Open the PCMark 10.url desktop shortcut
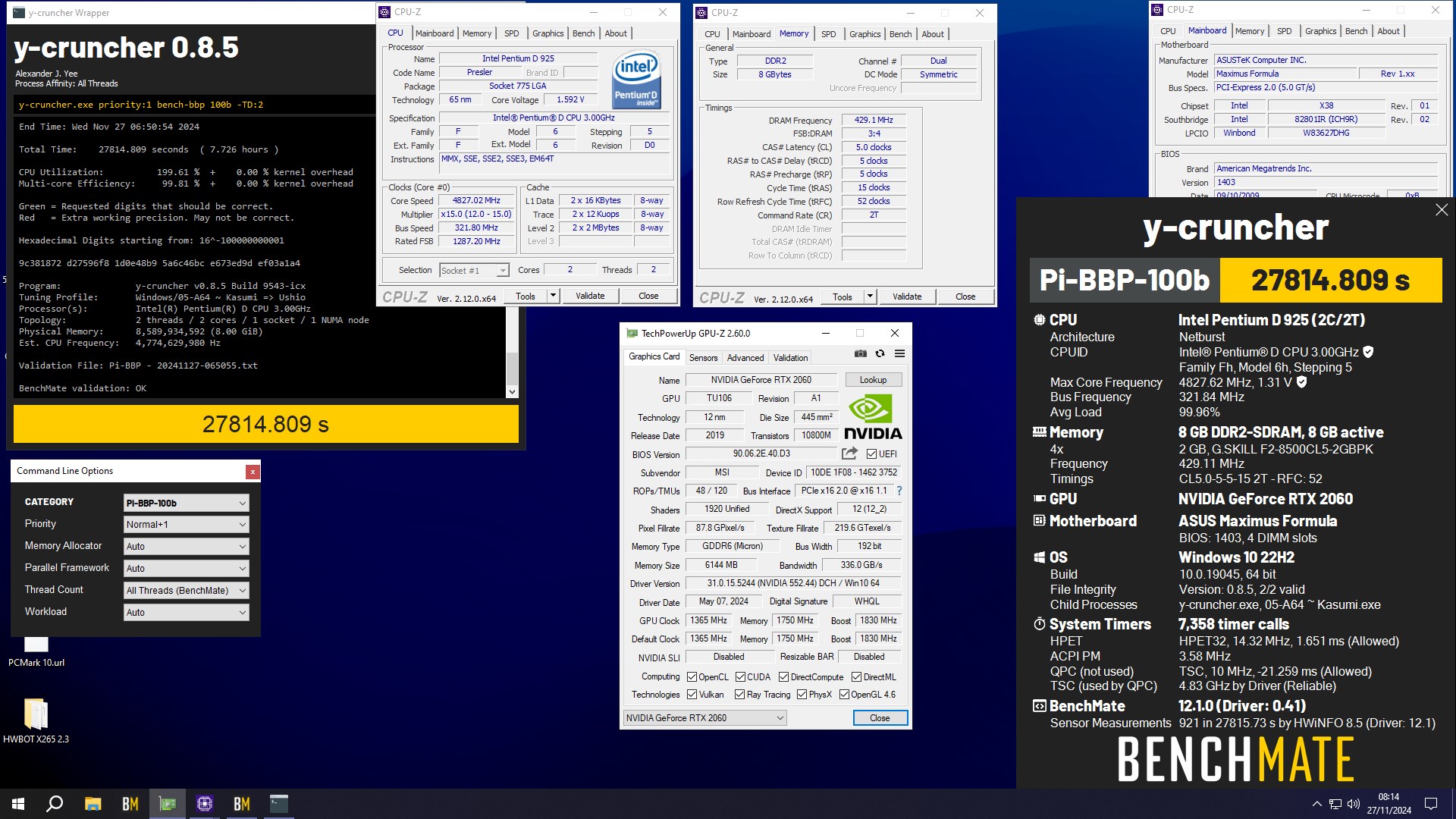Viewport: 1456px width, 819px height. click(36, 651)
